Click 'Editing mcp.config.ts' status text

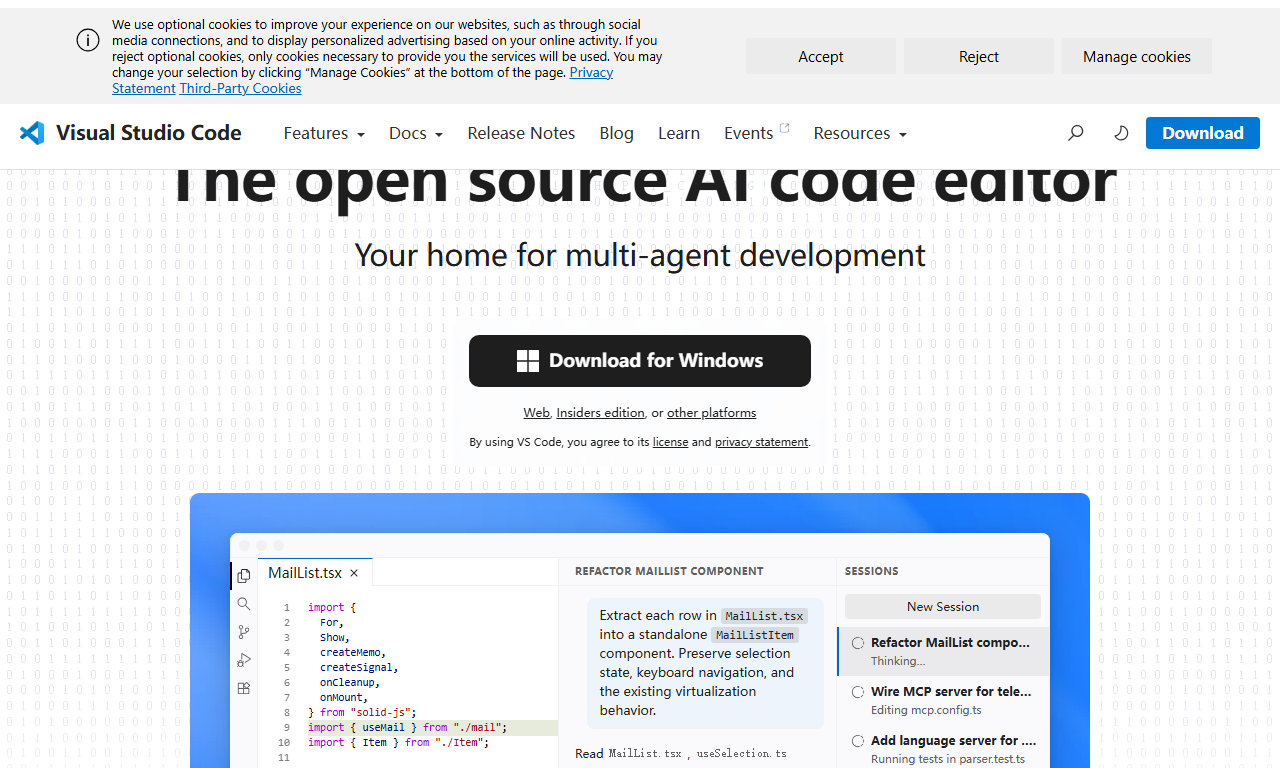click(926, 710)
